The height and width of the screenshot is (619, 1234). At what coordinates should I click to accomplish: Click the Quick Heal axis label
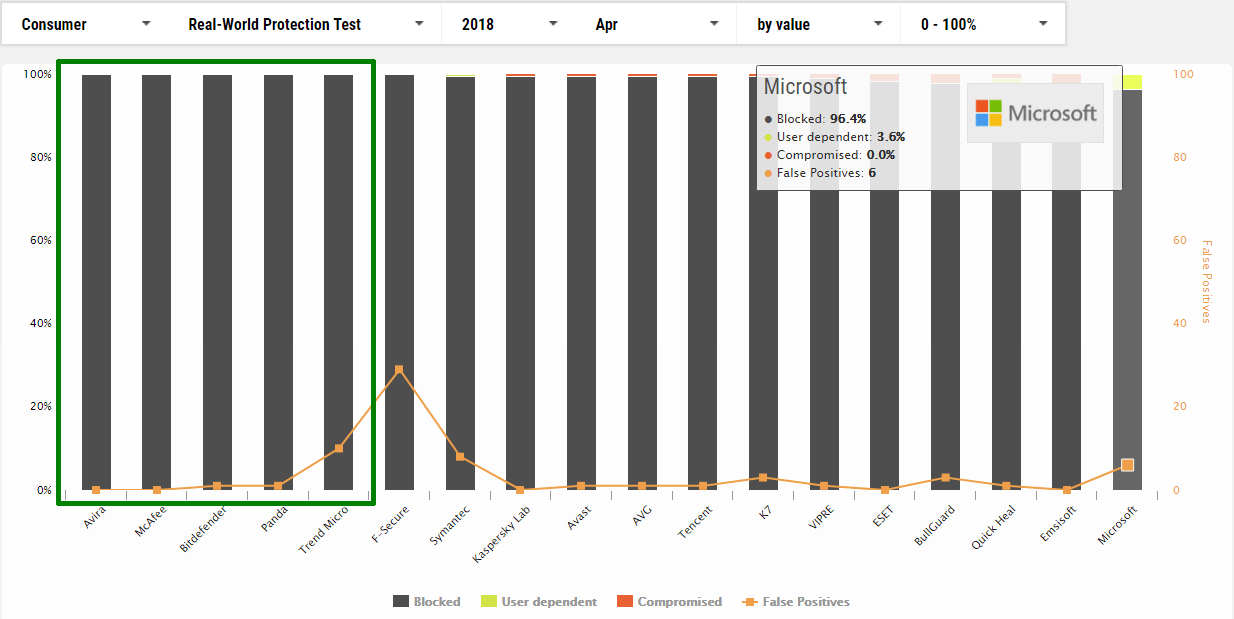[x=994, y=527]
